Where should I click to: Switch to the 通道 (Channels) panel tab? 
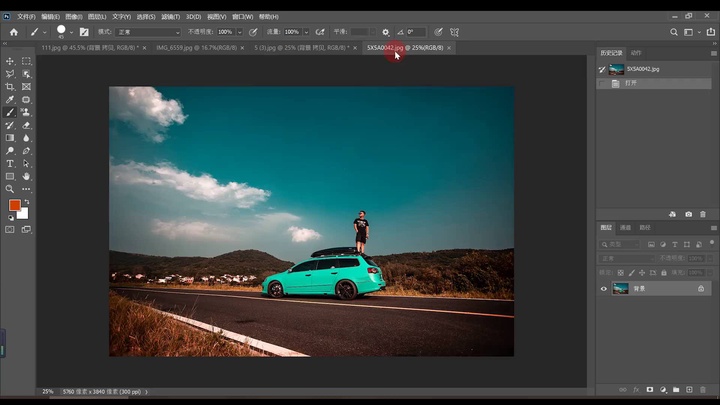tap(626, 228)
